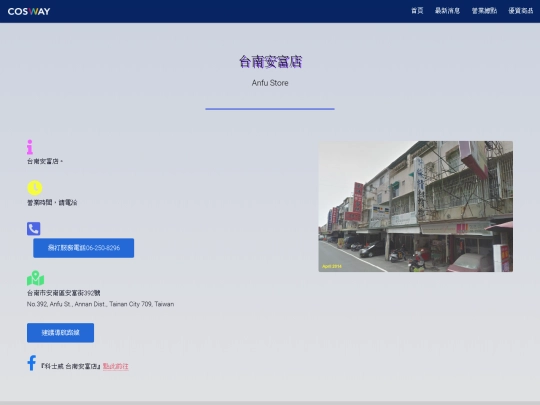540x405 pixels.
Task: Click the Facebook icon
Action: click(x=32, y=363)
